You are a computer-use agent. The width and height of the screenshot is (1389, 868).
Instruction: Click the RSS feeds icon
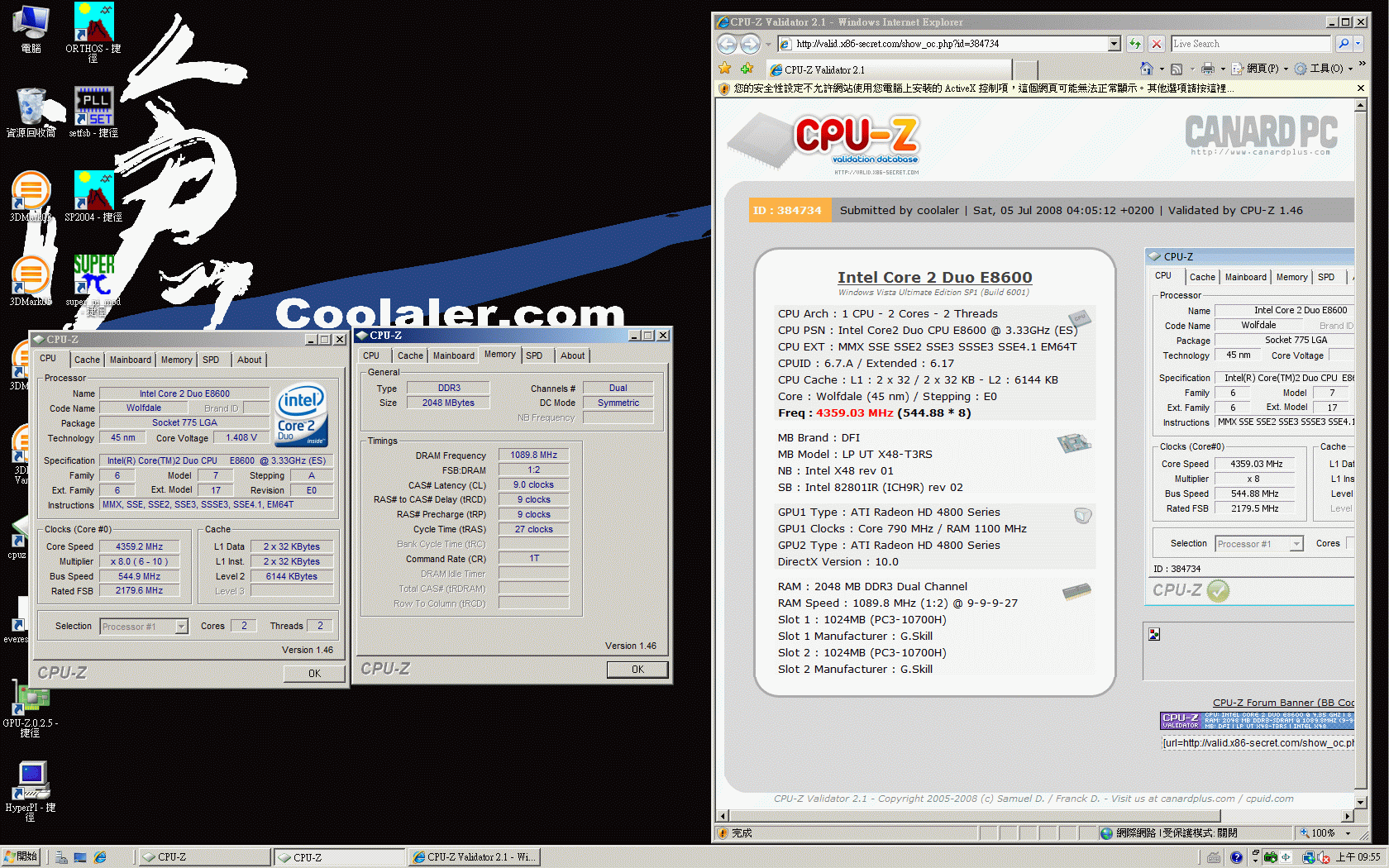(x=1177, y=69)
